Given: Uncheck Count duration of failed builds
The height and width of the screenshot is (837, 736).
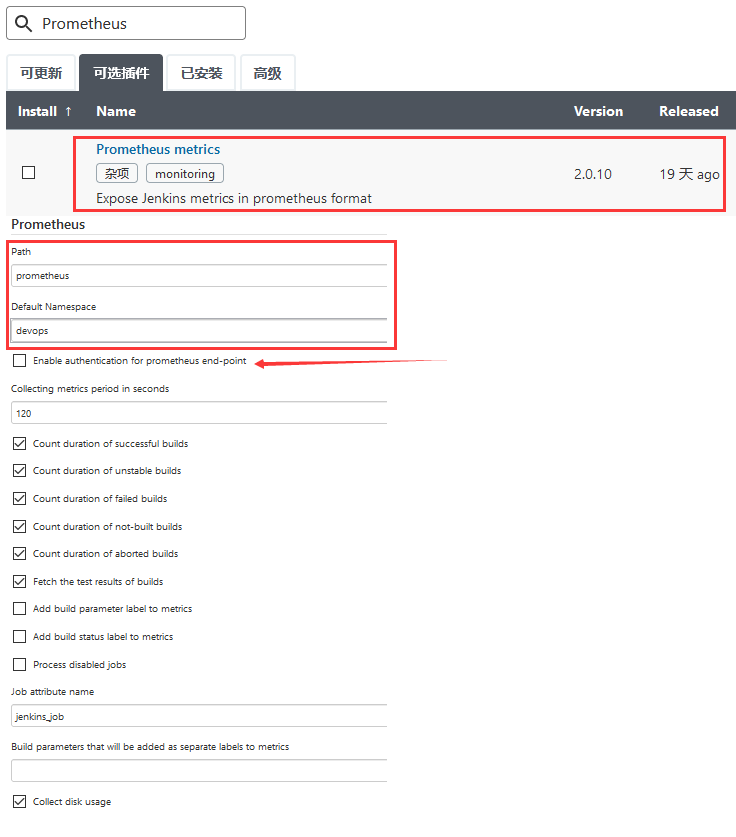Looking at the screenshot, I should tap(20, 499).
